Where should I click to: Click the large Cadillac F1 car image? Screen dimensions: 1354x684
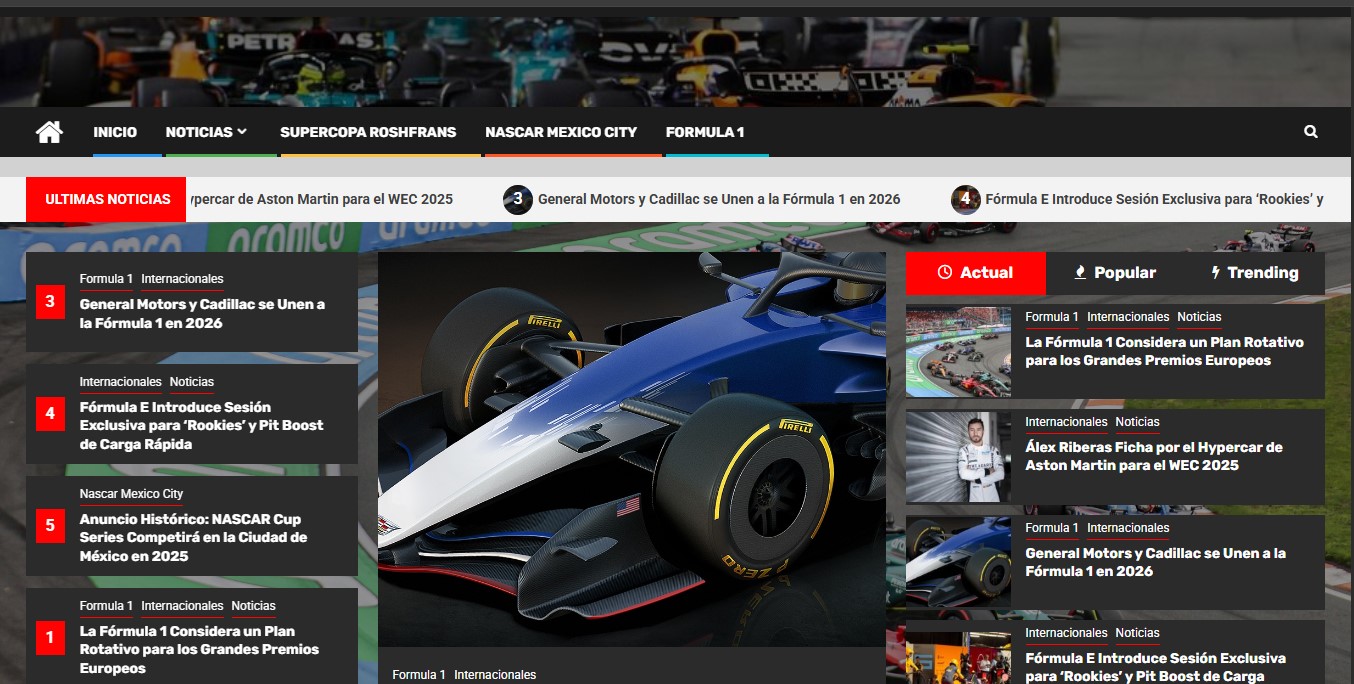(631, 448)
